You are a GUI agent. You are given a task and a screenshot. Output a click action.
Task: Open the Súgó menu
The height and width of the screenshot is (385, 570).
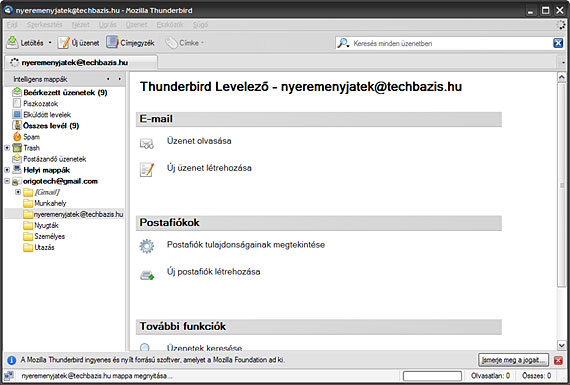point(200,25)
